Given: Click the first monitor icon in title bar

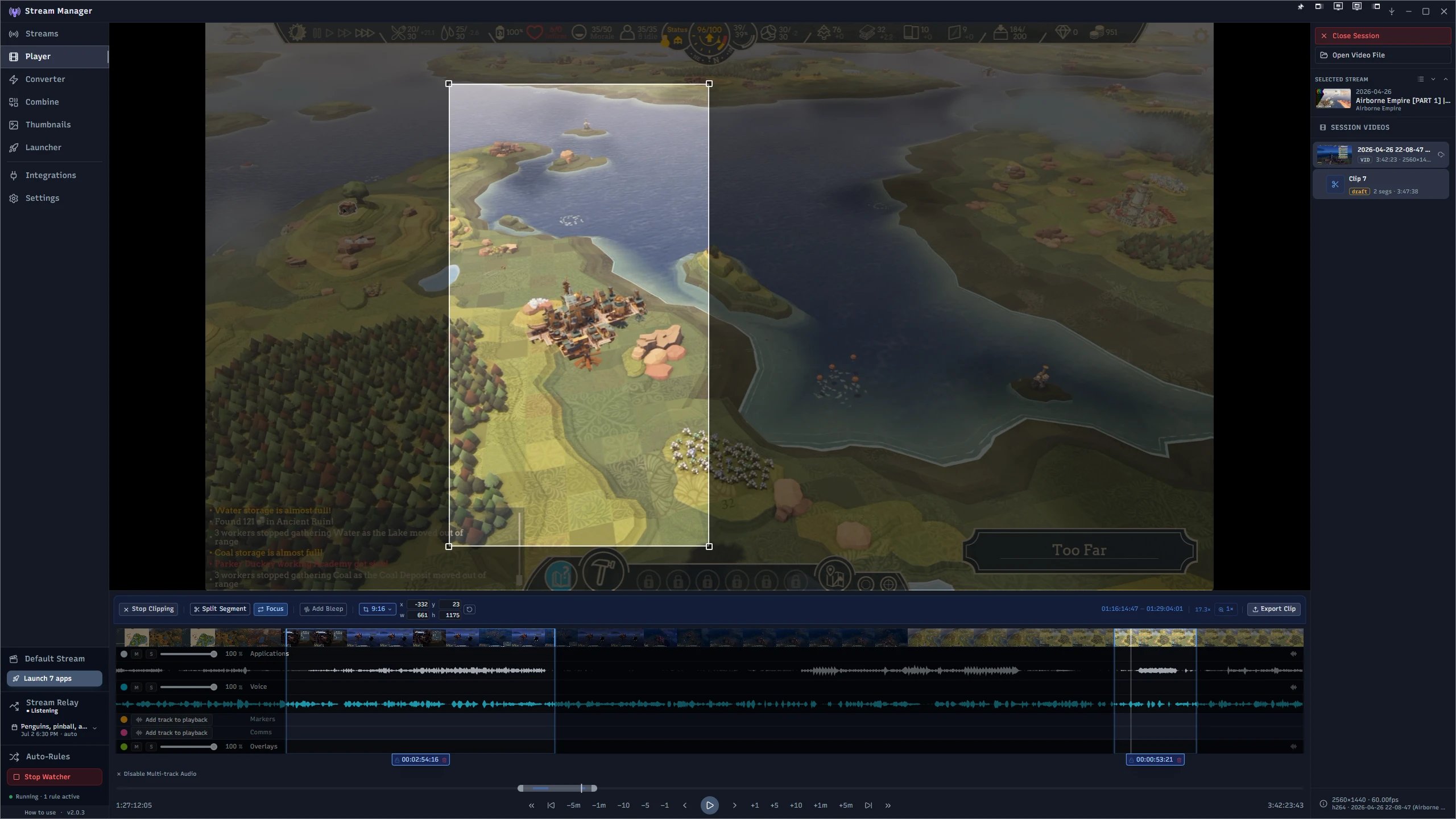Looking at the screenshot, I should pyautogui.click(x=1338, y=7).
